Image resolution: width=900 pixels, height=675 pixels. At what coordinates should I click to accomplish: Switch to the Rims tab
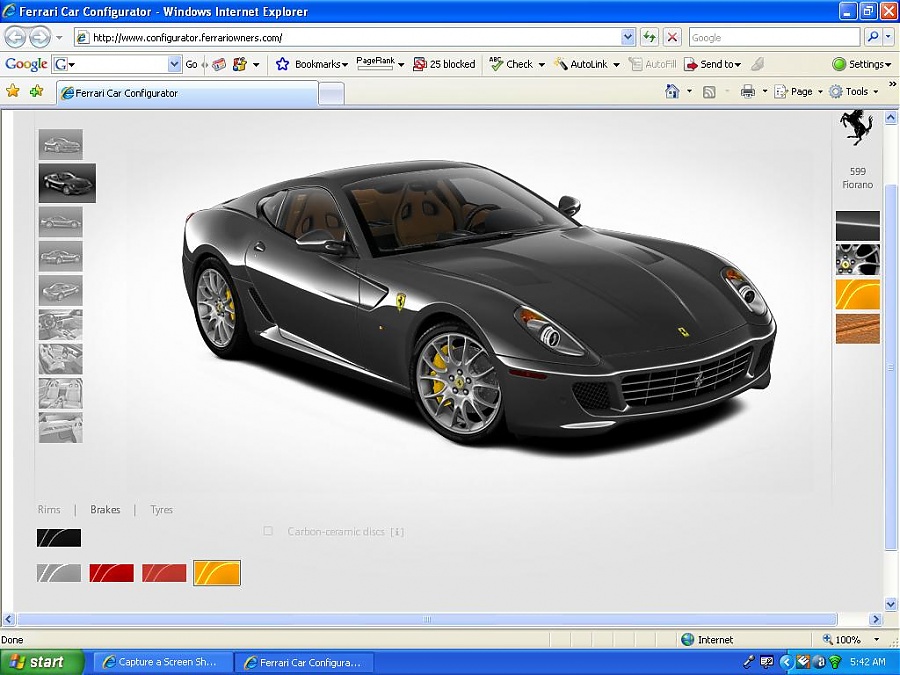tap(49, 509)
